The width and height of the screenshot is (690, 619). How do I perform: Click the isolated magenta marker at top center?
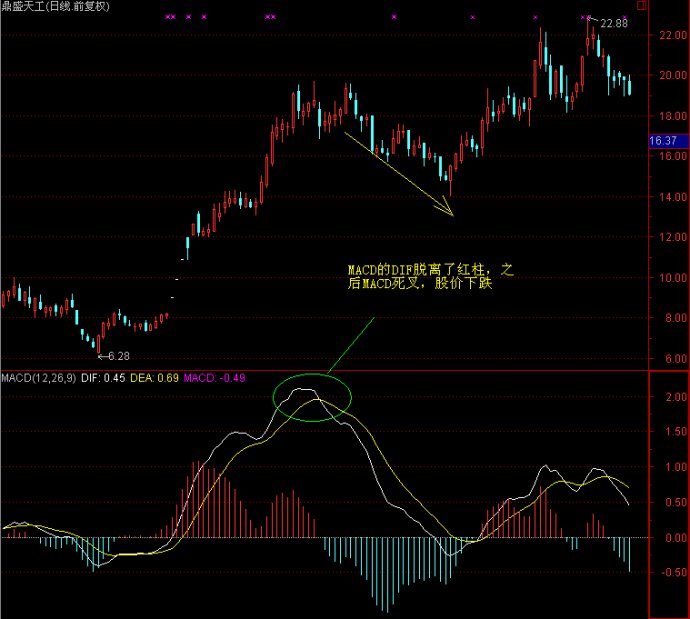coord(394,17)
